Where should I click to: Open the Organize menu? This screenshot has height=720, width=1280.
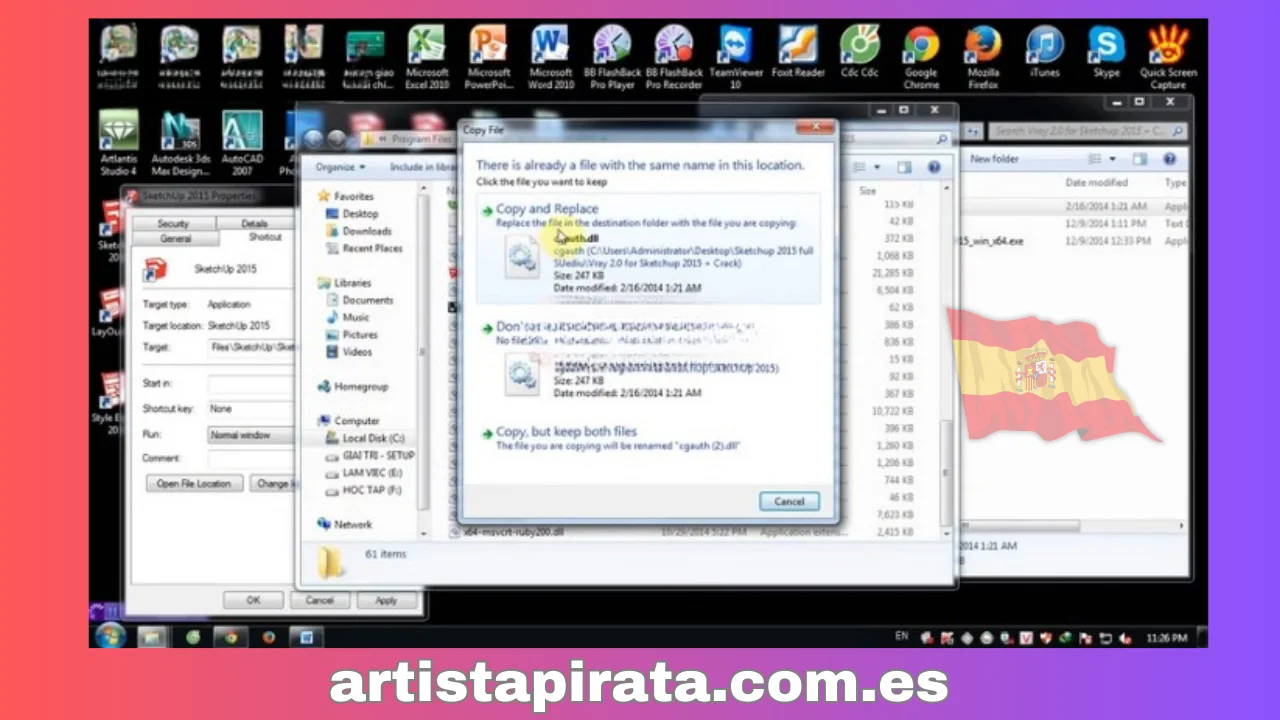tap(341, 167)
